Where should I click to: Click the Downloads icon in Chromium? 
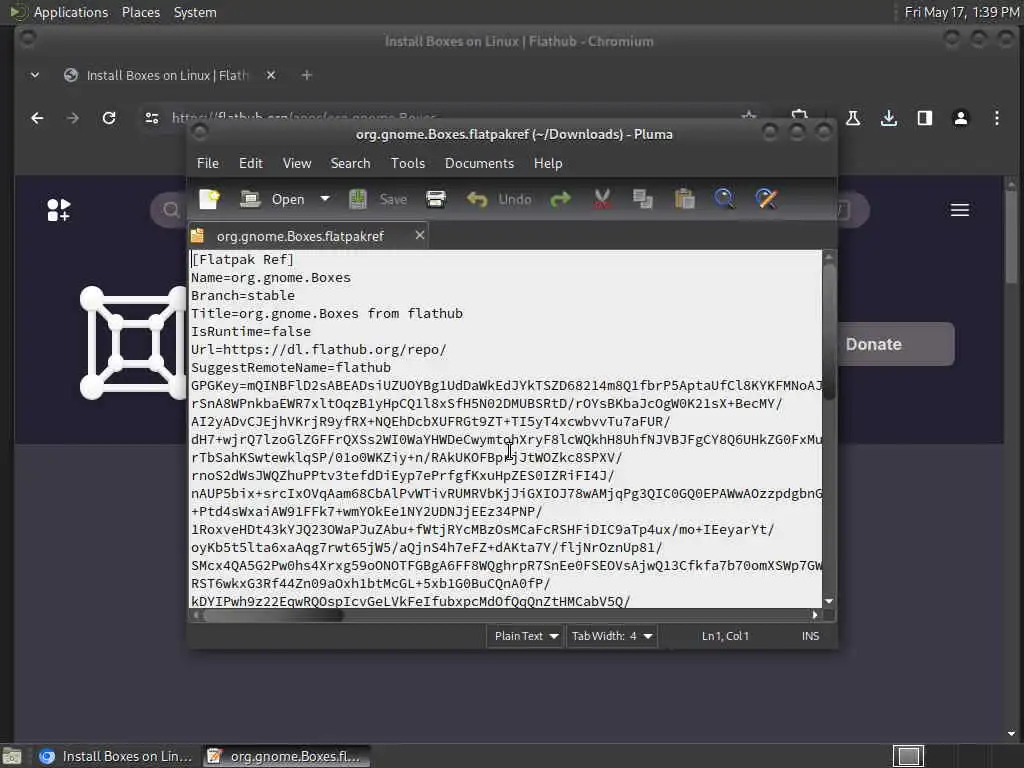tap(889, 118)
